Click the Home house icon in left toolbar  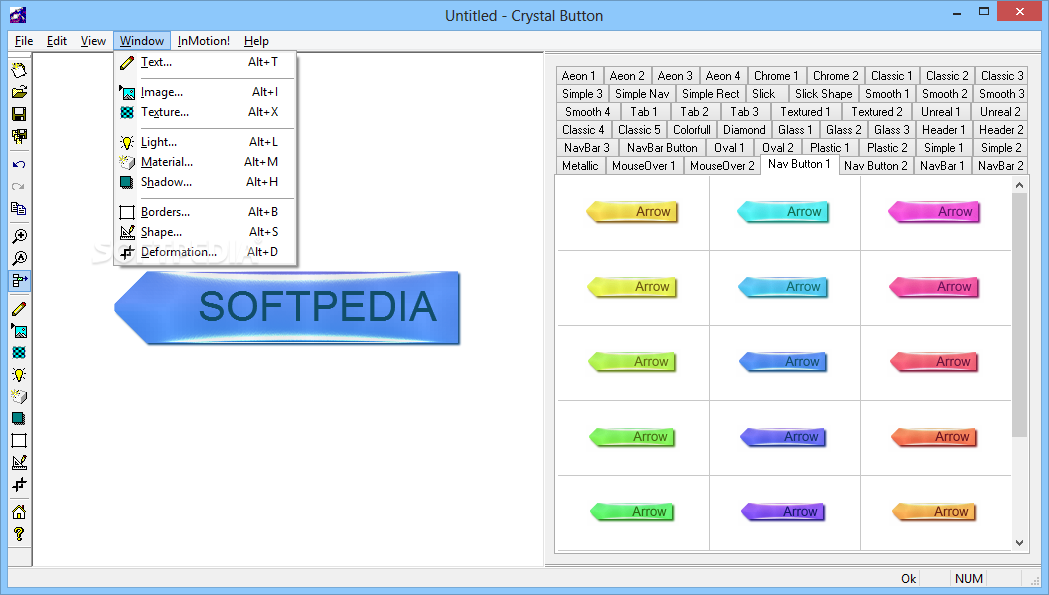click(x=19, y=512)
